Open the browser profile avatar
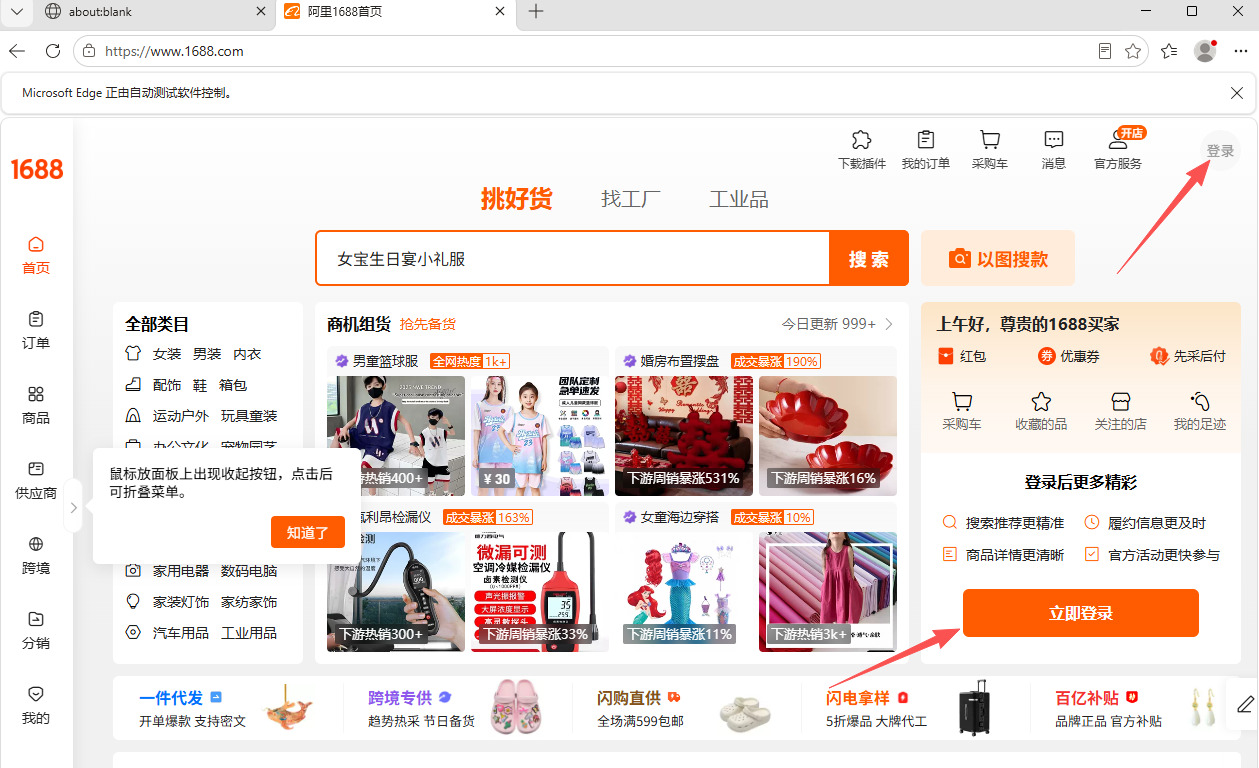 tap(1205, 51)
